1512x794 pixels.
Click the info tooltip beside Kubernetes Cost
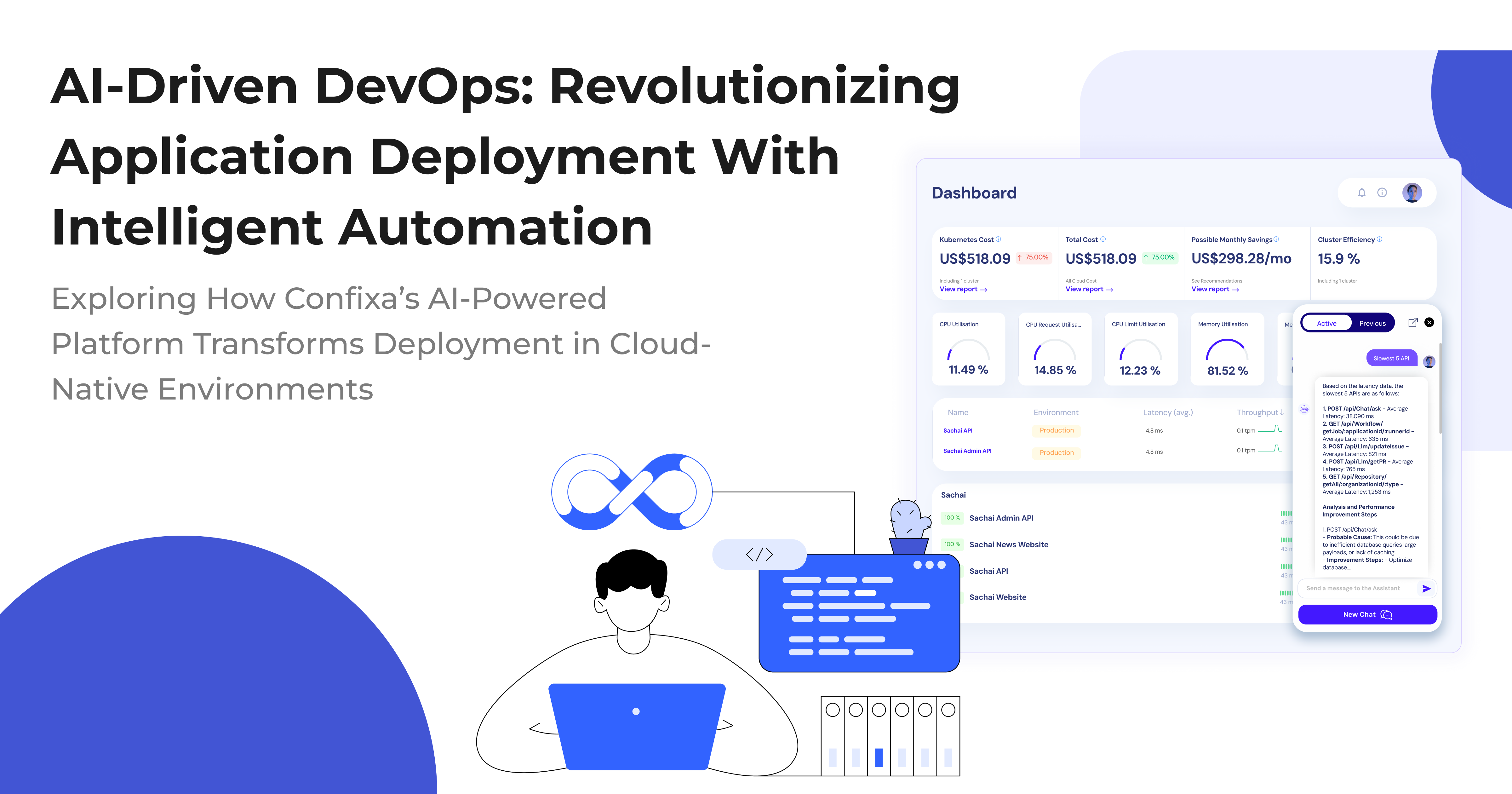pyautogui.click(x=998, y=239)
